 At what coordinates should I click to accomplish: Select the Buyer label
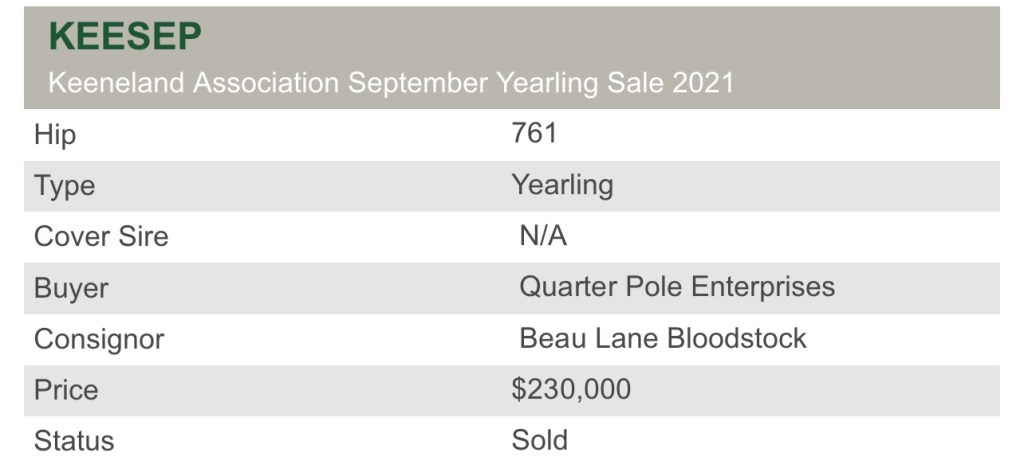[71, 289]
